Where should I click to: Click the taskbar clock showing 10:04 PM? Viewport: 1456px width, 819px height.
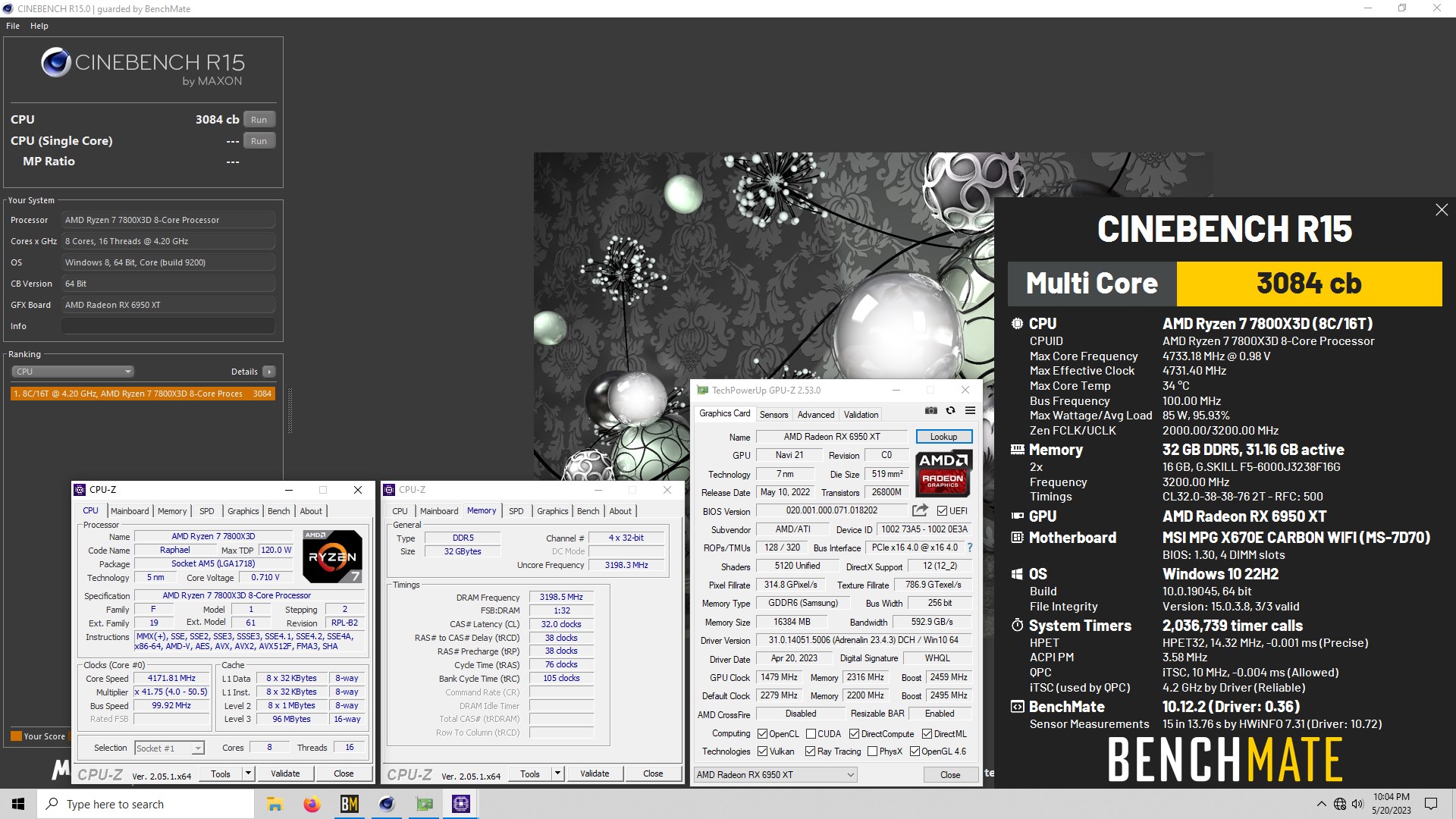[x=1391, y=804]
